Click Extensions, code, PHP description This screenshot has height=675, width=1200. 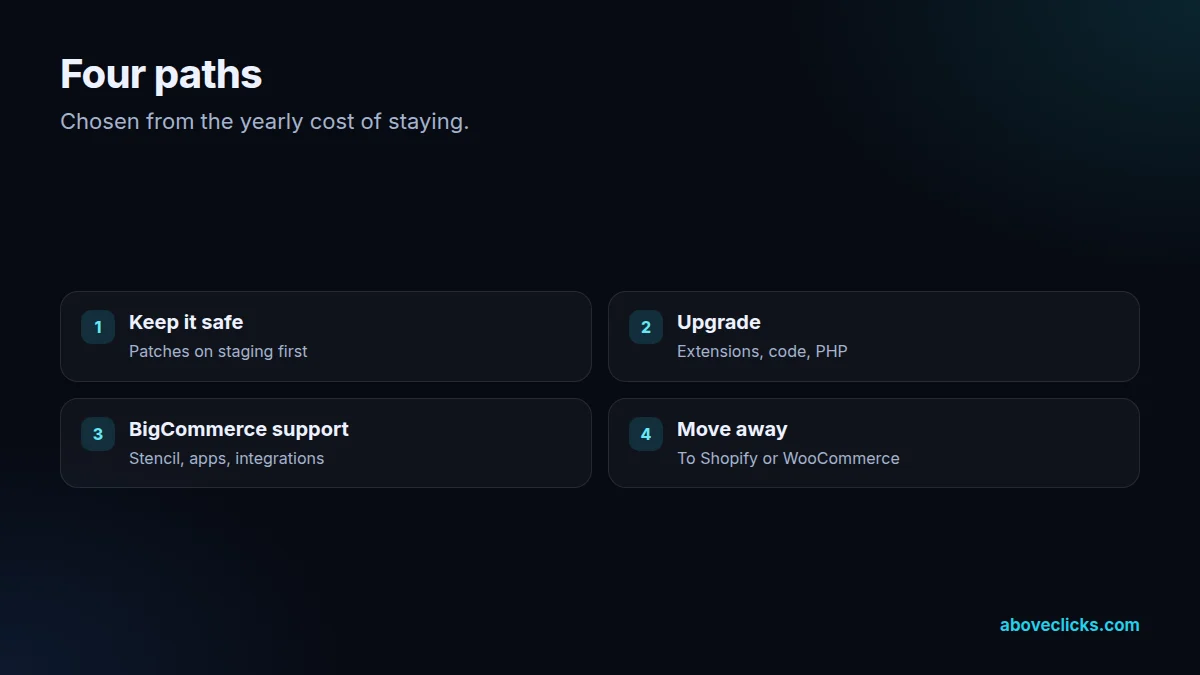pyautogui.click(x=762, y=351)
